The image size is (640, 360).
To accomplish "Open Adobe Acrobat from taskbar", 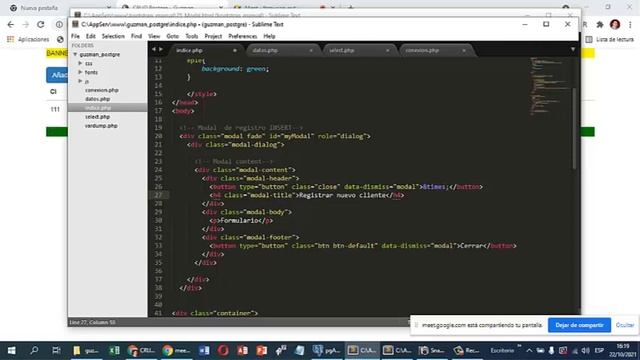I will (x=242, y=350).
